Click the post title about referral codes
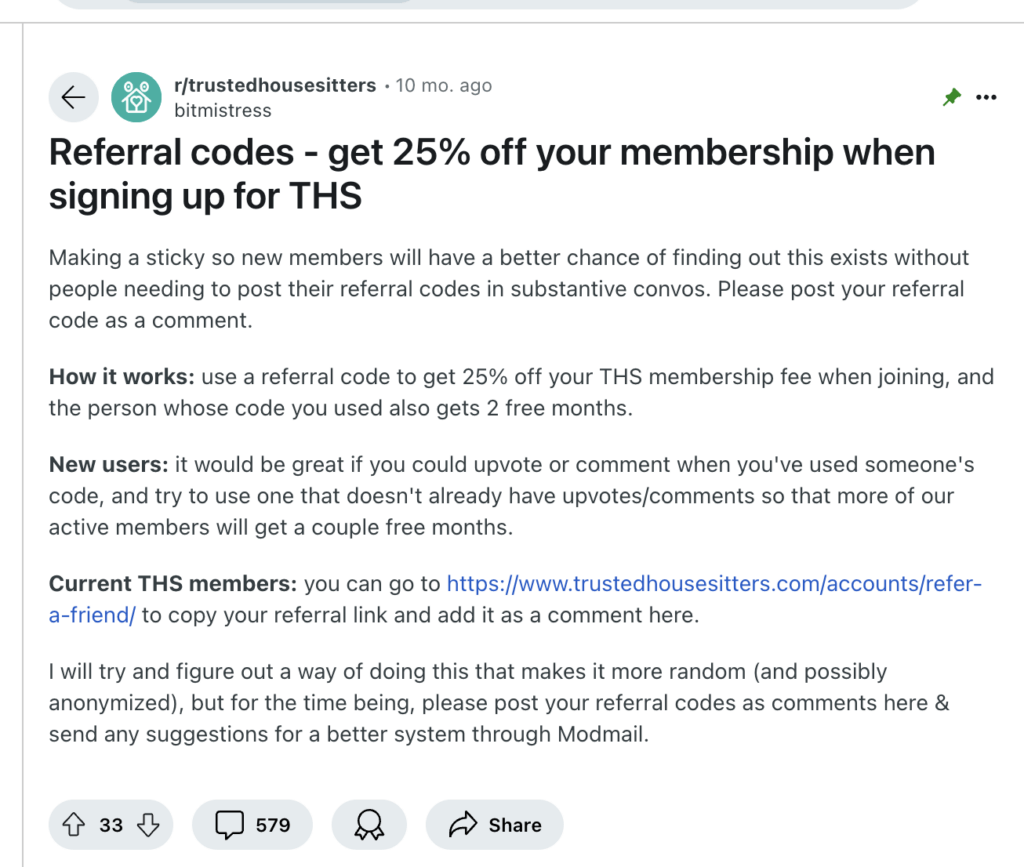The image size is (1024, 867). click(491, 173)
